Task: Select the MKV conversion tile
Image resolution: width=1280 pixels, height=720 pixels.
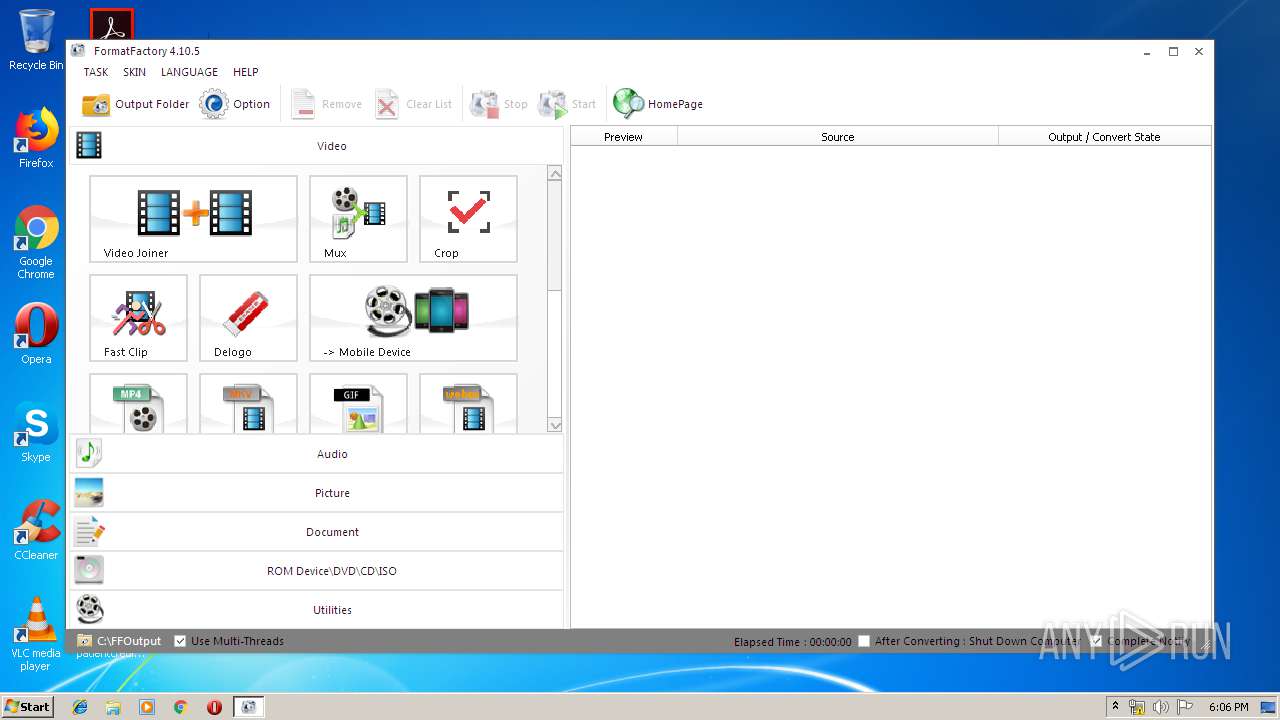Action: tap(248, 404)
